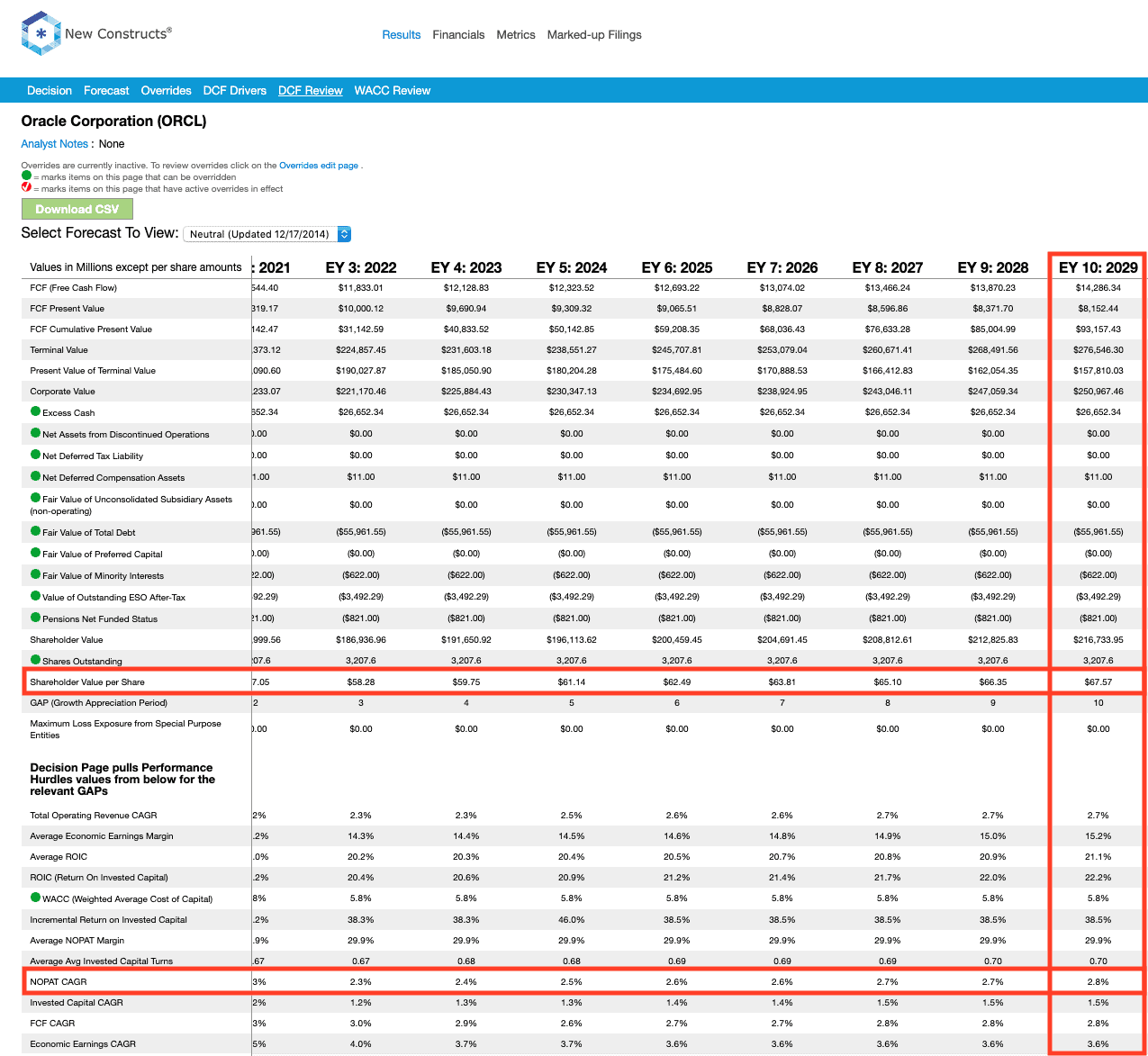Click Terminal Value $276,546.30 cell
1148x1056 pixels.
[x=1098, y=350]
